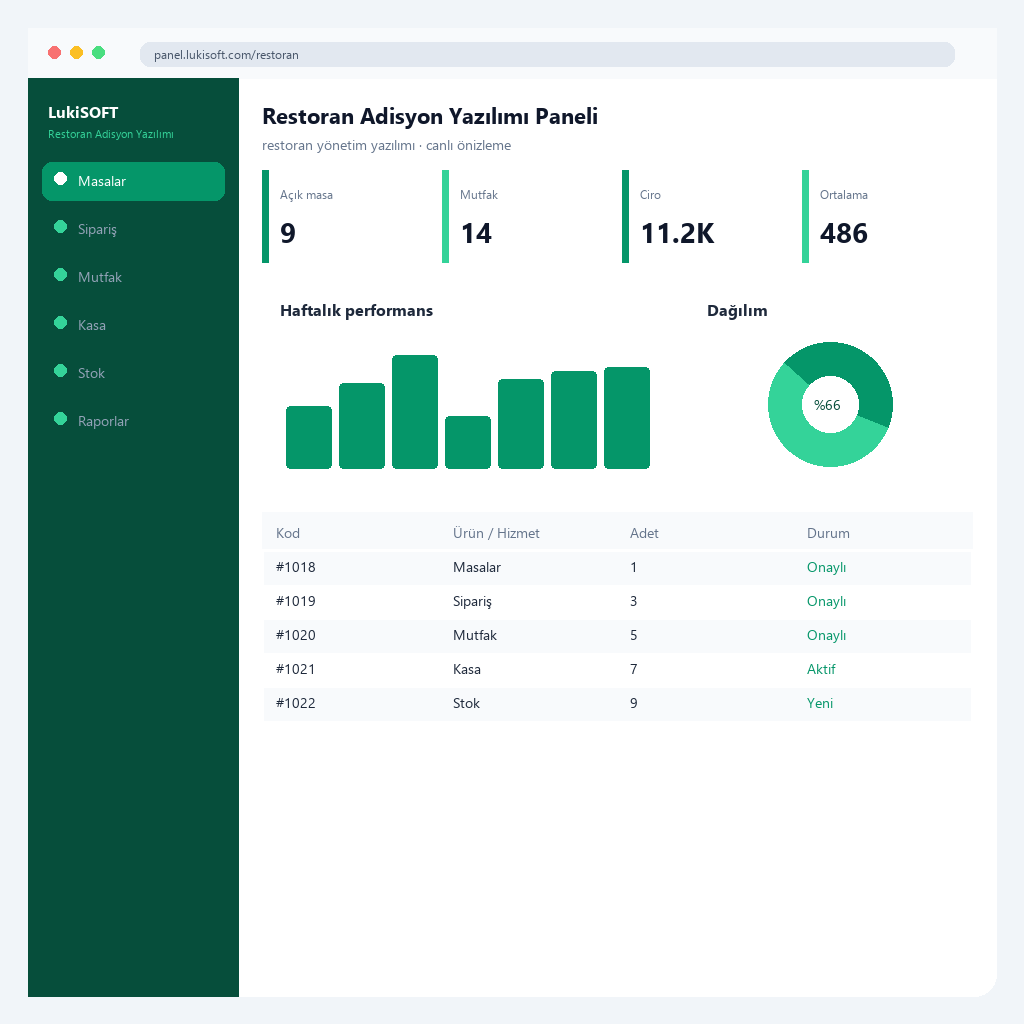
Task: Click the Dağılım chart title
Action: tap(737, 311)
